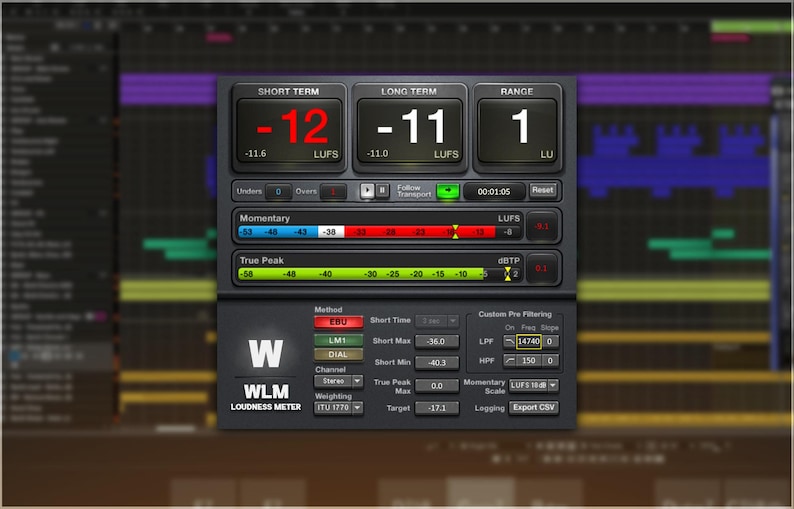
Task: Click the LPF frequency 14740 field
Action: coord(529,341)
